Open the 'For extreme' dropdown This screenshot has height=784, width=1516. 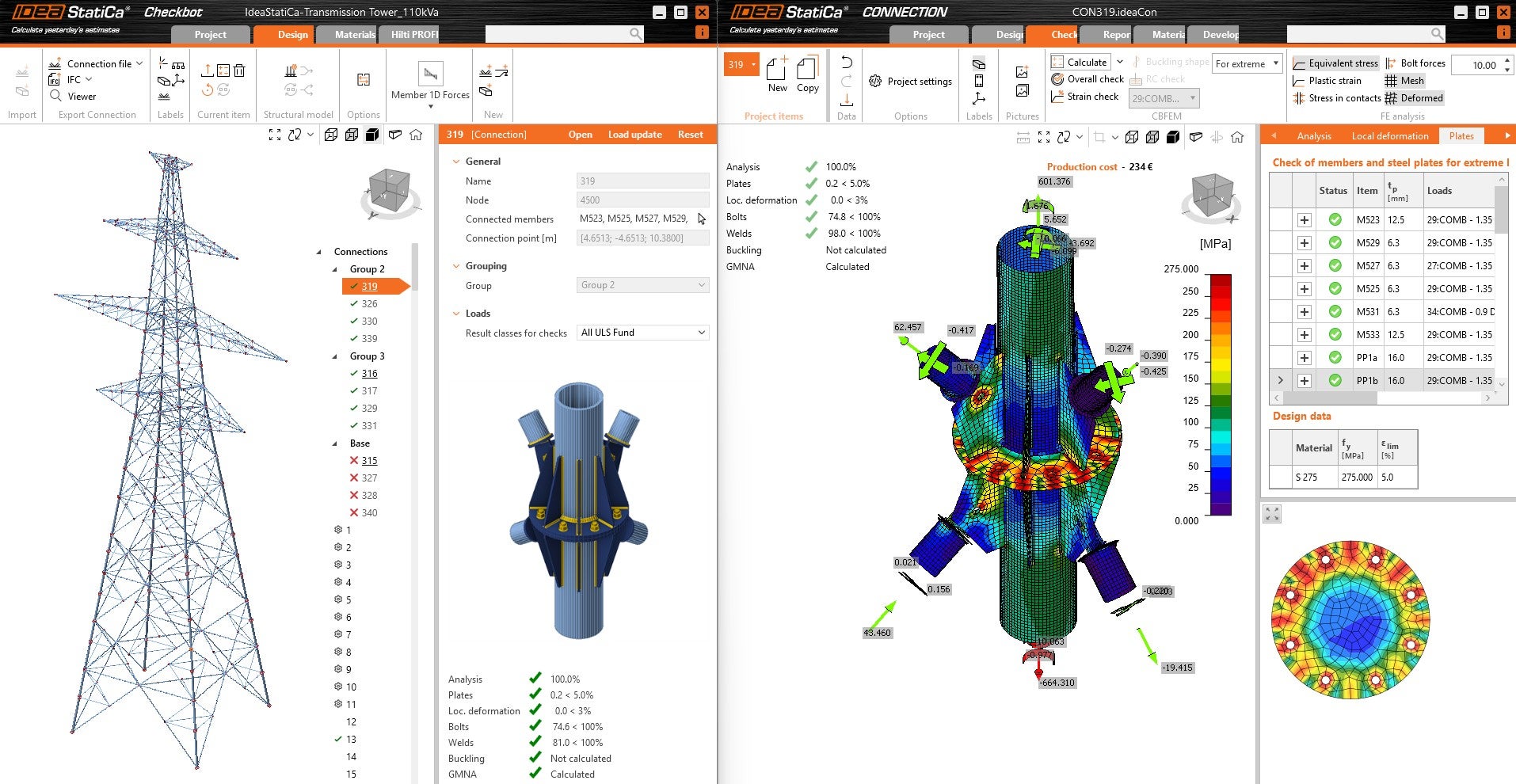1247,64
